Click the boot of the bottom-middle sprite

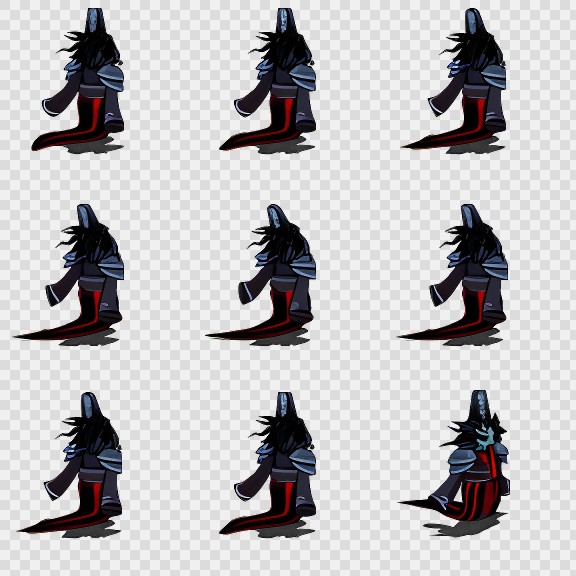306,508
